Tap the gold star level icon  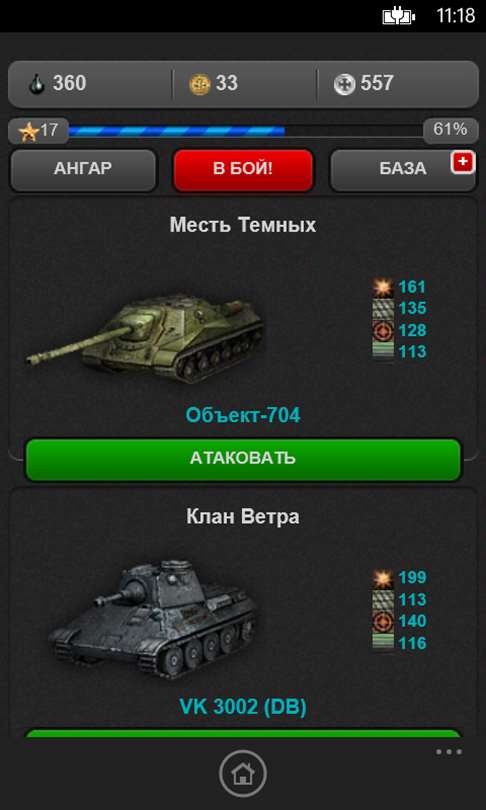(x=29, y=131)
